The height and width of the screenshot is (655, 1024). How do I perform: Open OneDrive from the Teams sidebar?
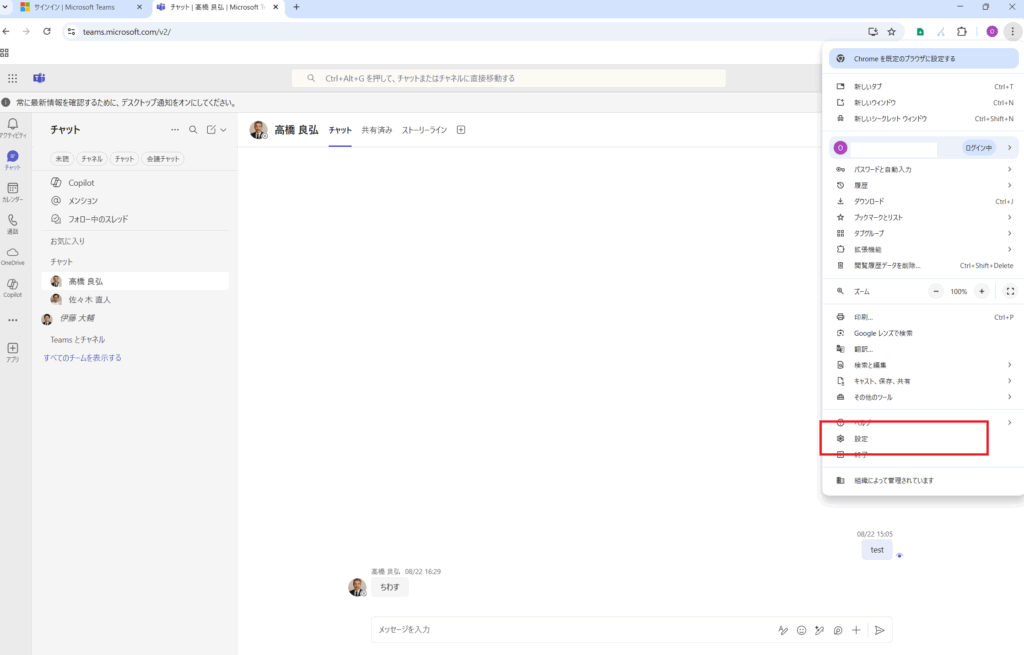(x=13, y=256)
